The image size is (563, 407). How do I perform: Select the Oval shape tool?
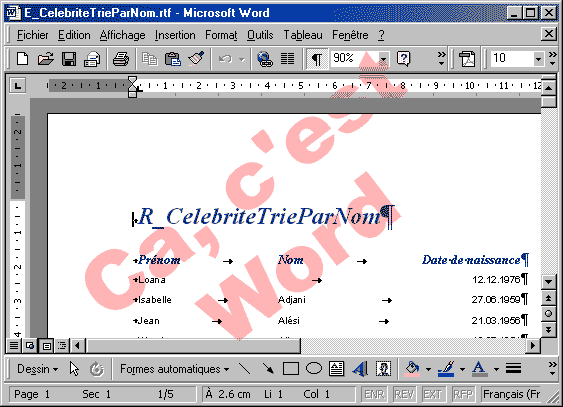pos(313,369)
